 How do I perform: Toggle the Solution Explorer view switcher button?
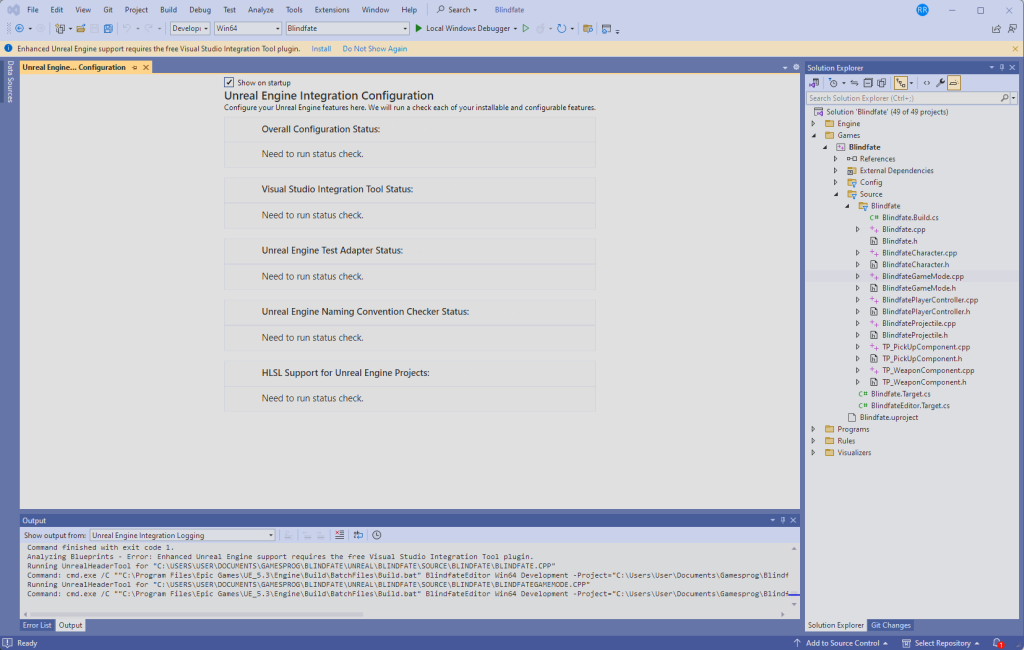click(816, 83)
